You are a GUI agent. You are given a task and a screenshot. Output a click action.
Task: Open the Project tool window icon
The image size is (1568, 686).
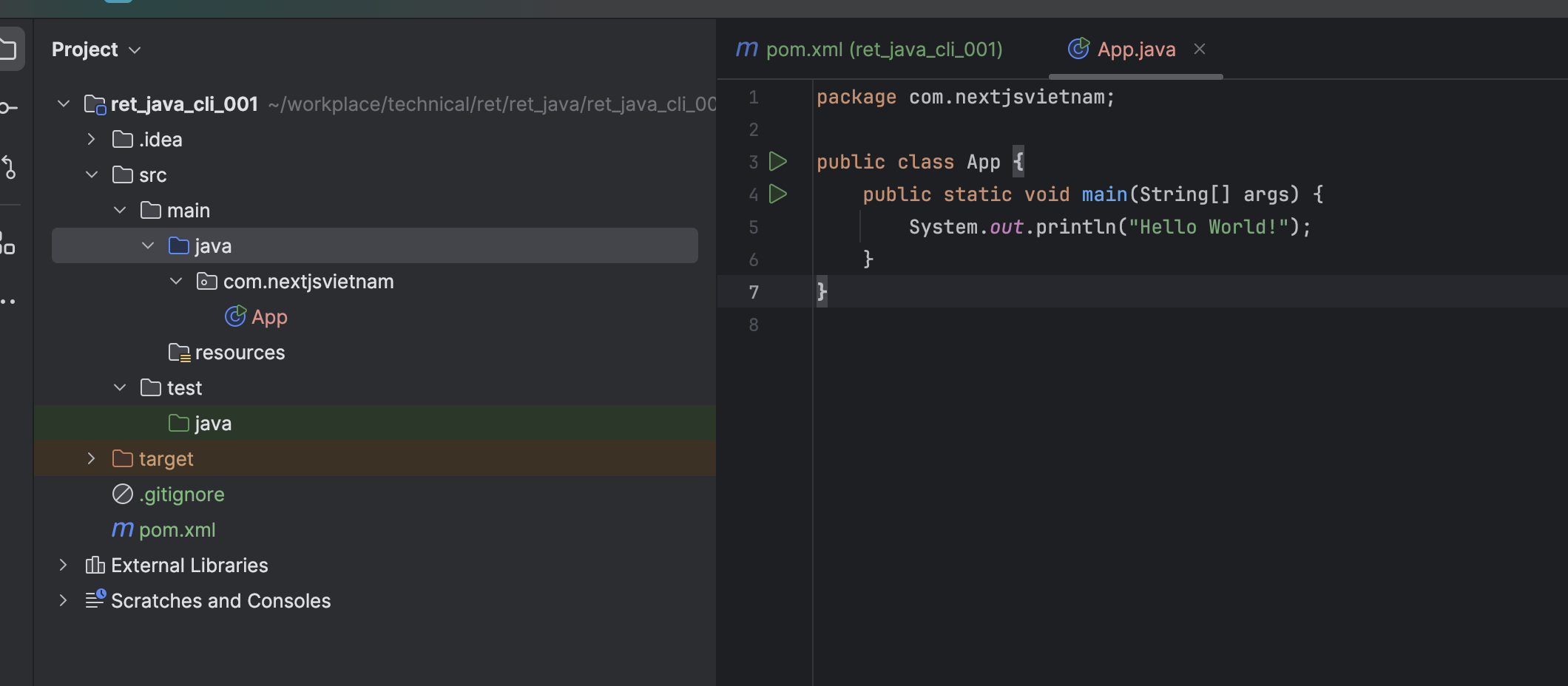pos(7,50)
